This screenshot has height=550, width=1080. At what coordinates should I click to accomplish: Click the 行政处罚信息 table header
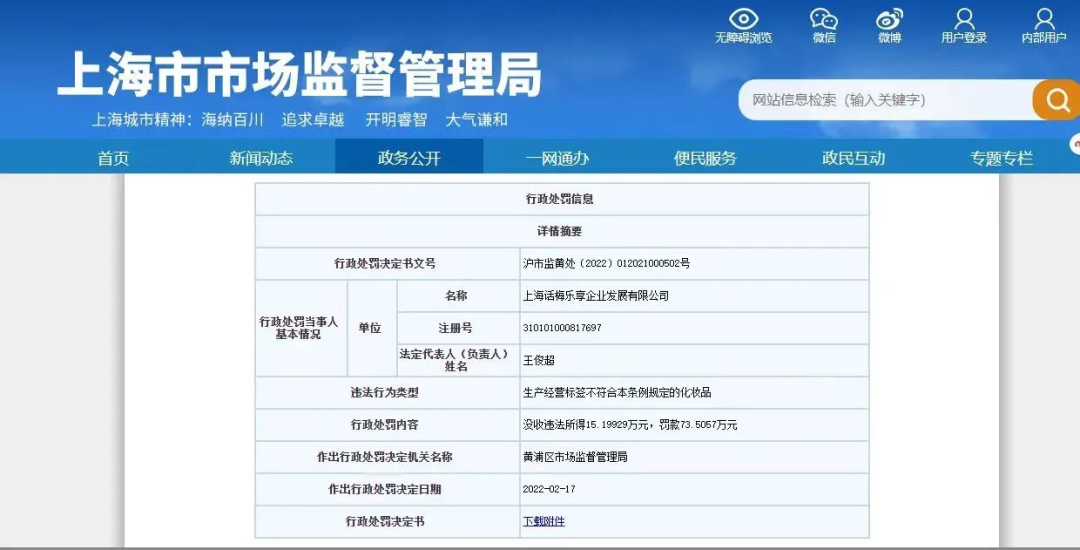pyautogui.click(x=560, y=199)
